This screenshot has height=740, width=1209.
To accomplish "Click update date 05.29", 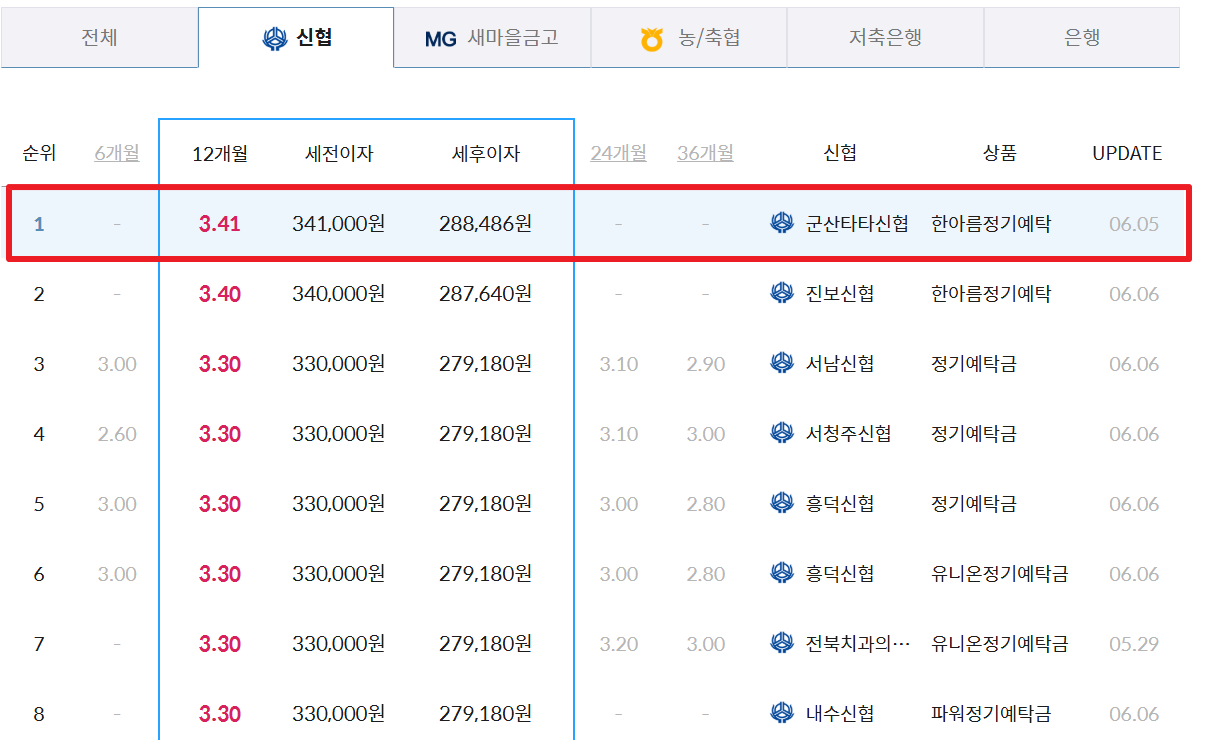I will [x=1134, y=643].
